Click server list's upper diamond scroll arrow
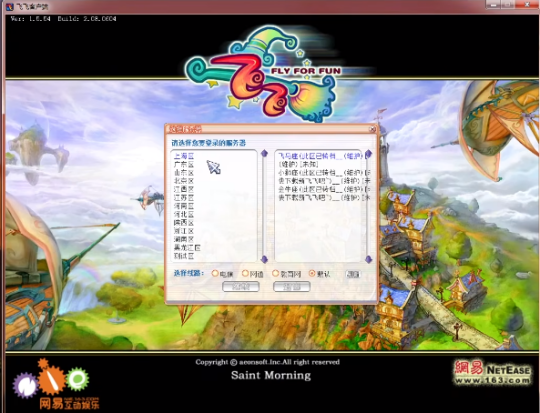Viewport: 540px width, 413px height. (368, 153)
